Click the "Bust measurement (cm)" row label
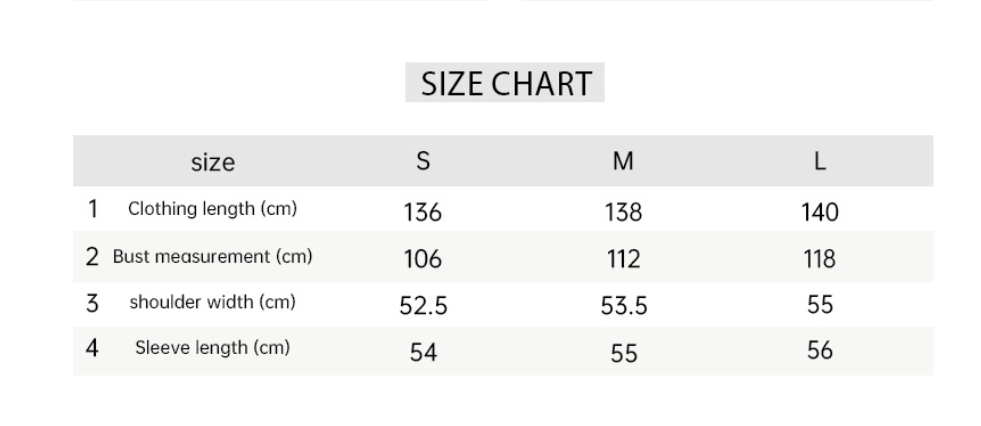 pos(212,257)
